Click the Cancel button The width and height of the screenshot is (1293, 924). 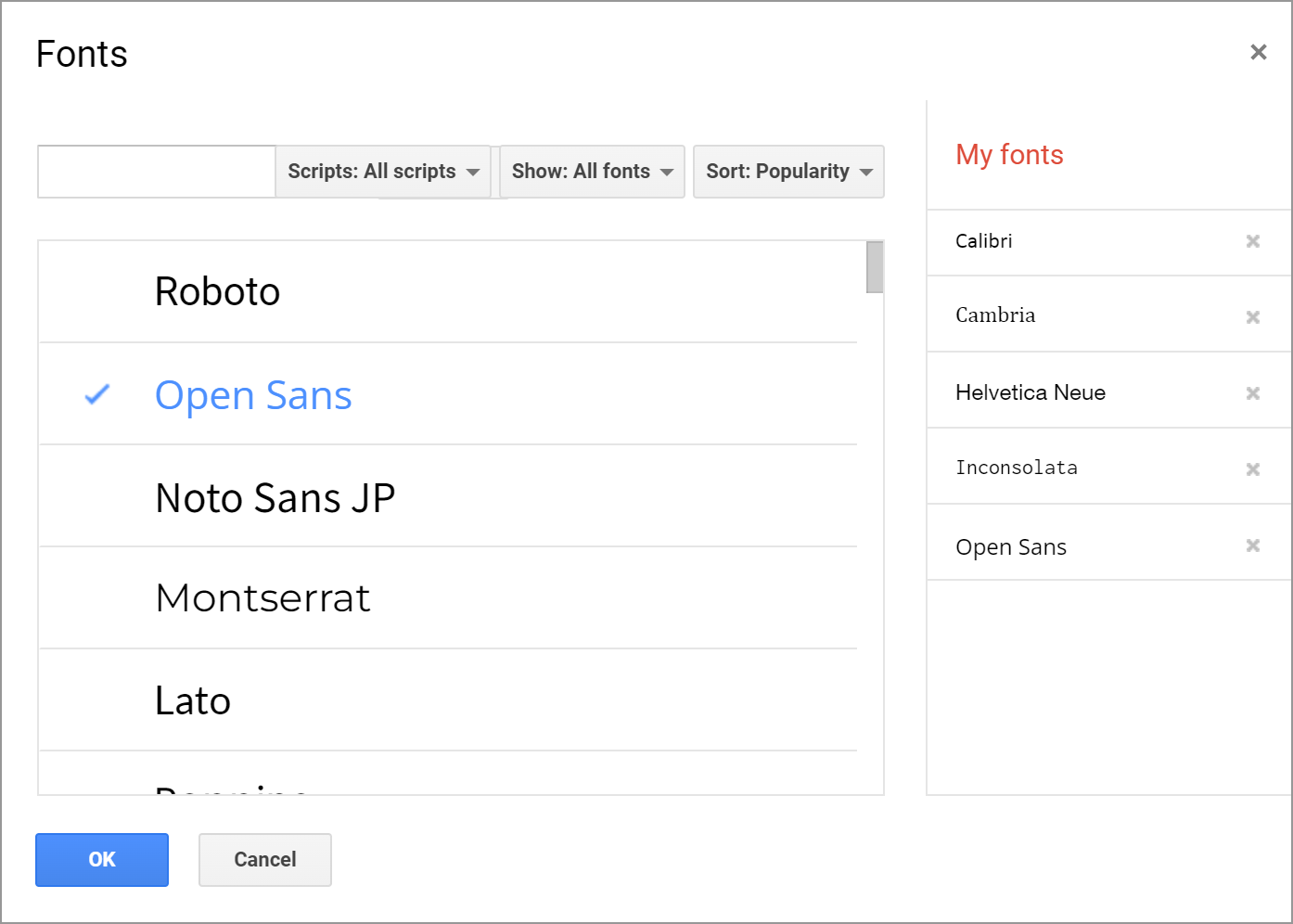265,860
